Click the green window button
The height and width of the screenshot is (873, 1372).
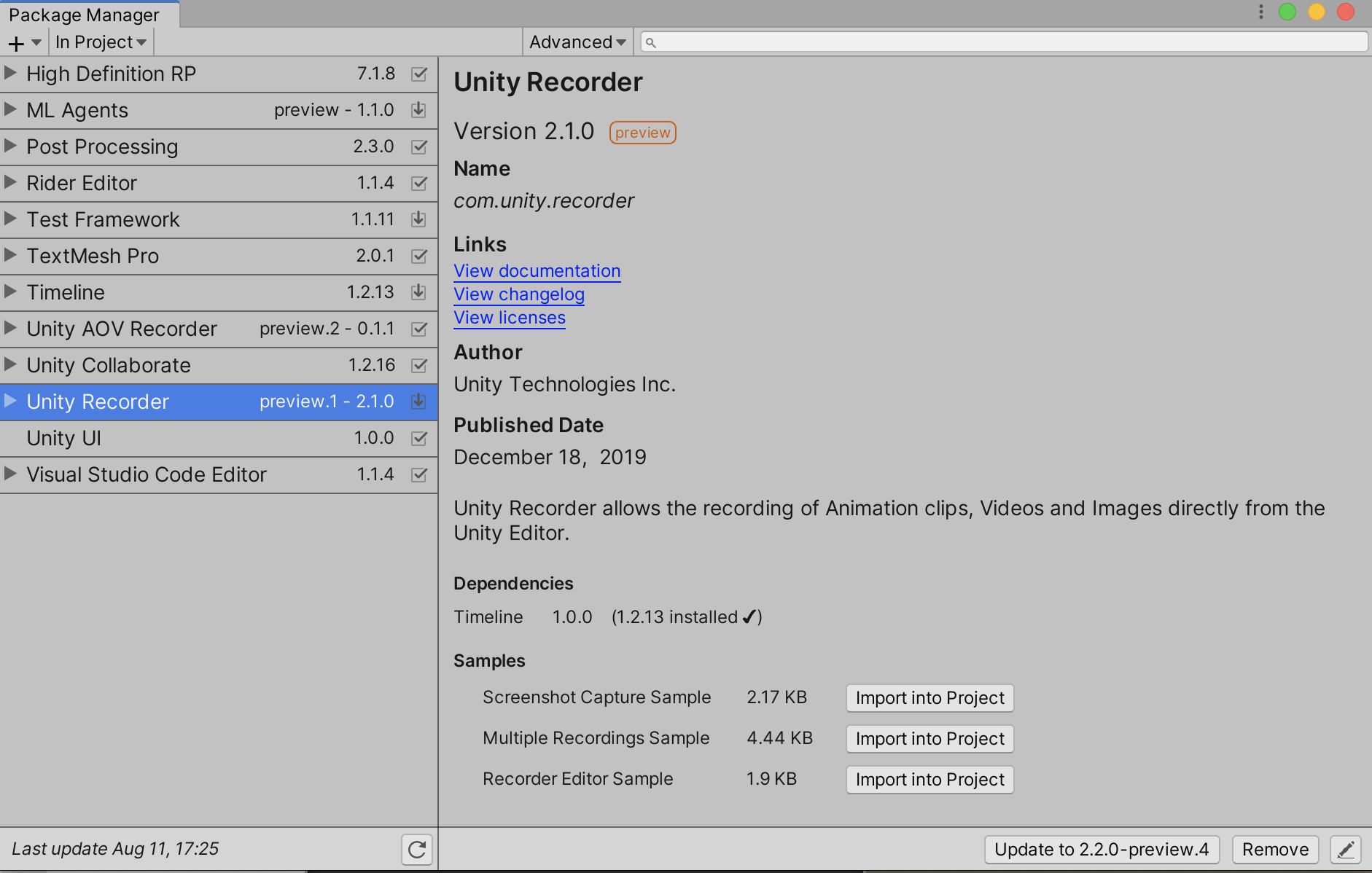1287,12
